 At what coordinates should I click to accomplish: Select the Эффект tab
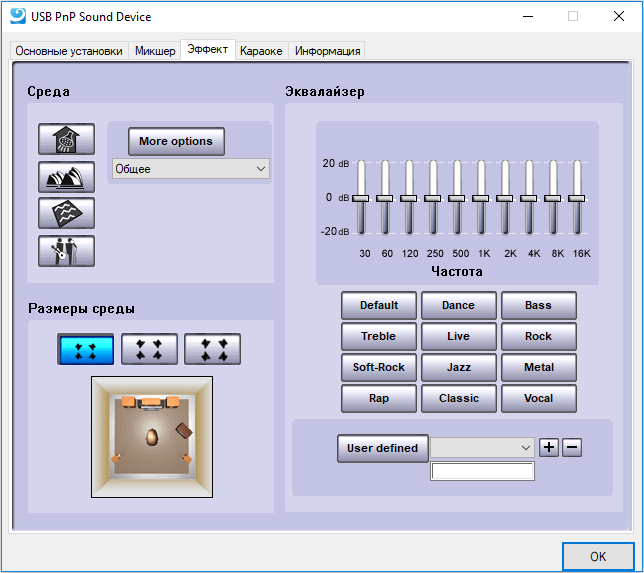[x=208, y=49]
